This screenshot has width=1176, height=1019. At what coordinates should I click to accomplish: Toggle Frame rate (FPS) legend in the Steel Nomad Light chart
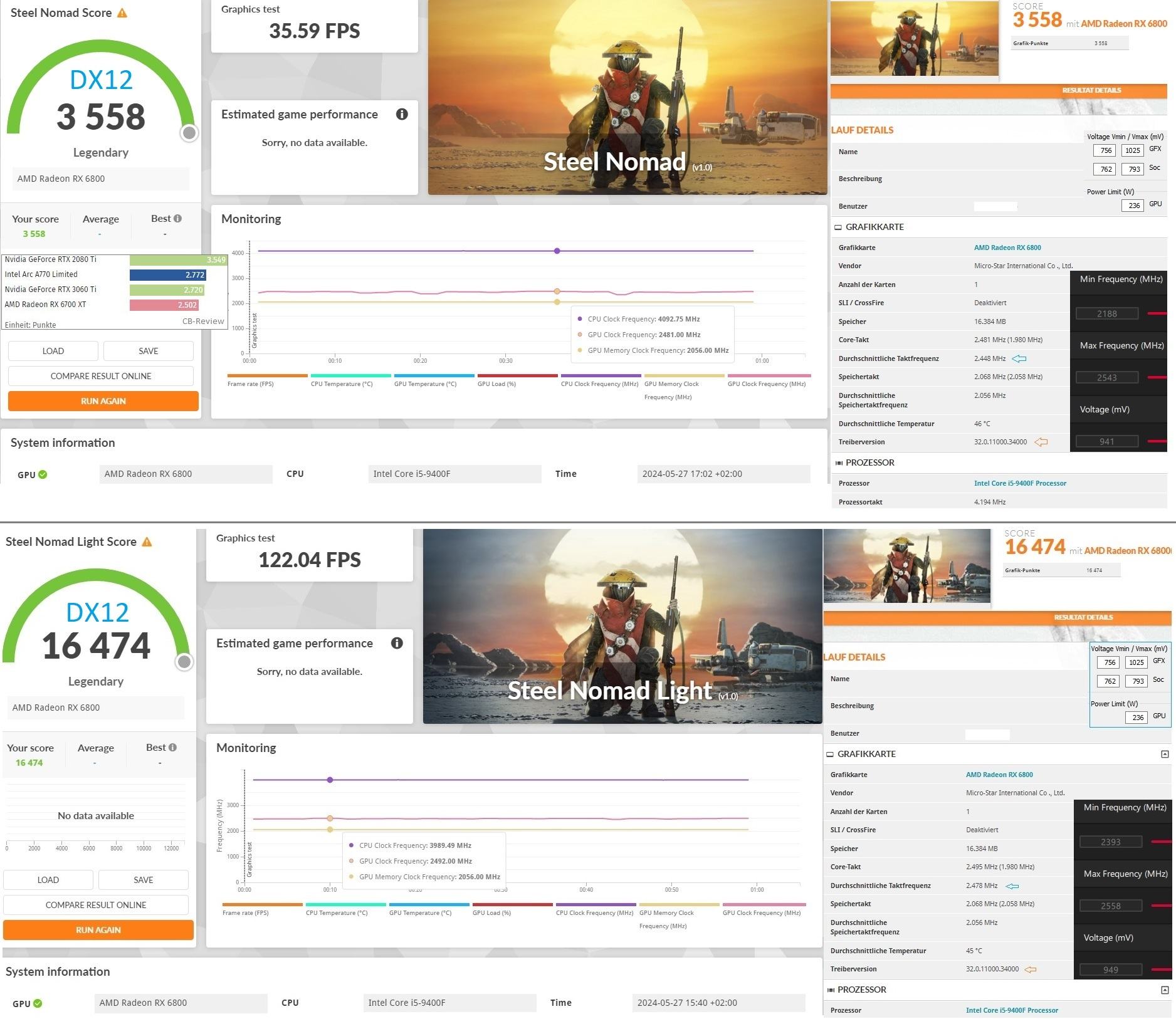[262, 909]
